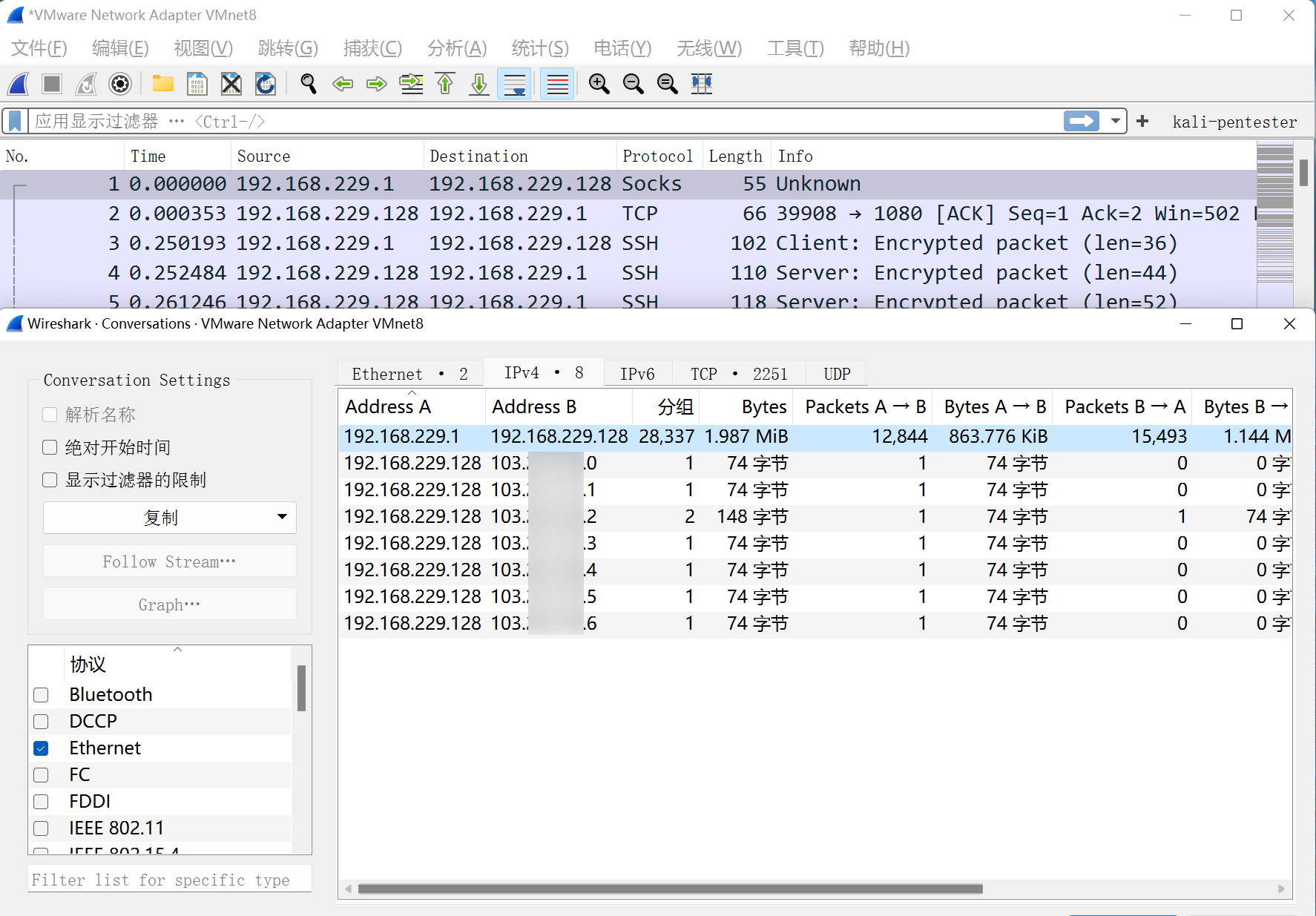Open the Telephony menu

(x=622, y=48)
